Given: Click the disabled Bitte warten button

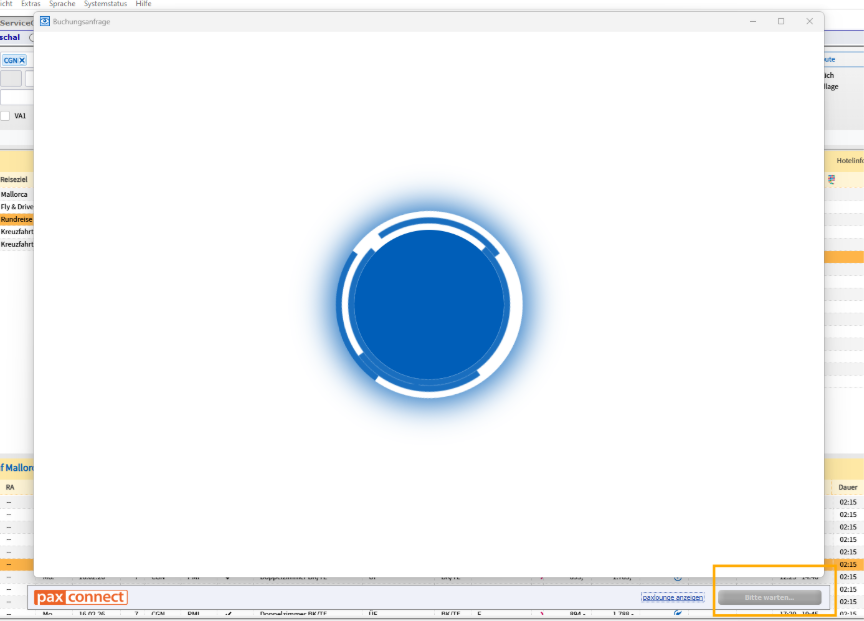Looking at the screenshot, I should click(769, 597).
